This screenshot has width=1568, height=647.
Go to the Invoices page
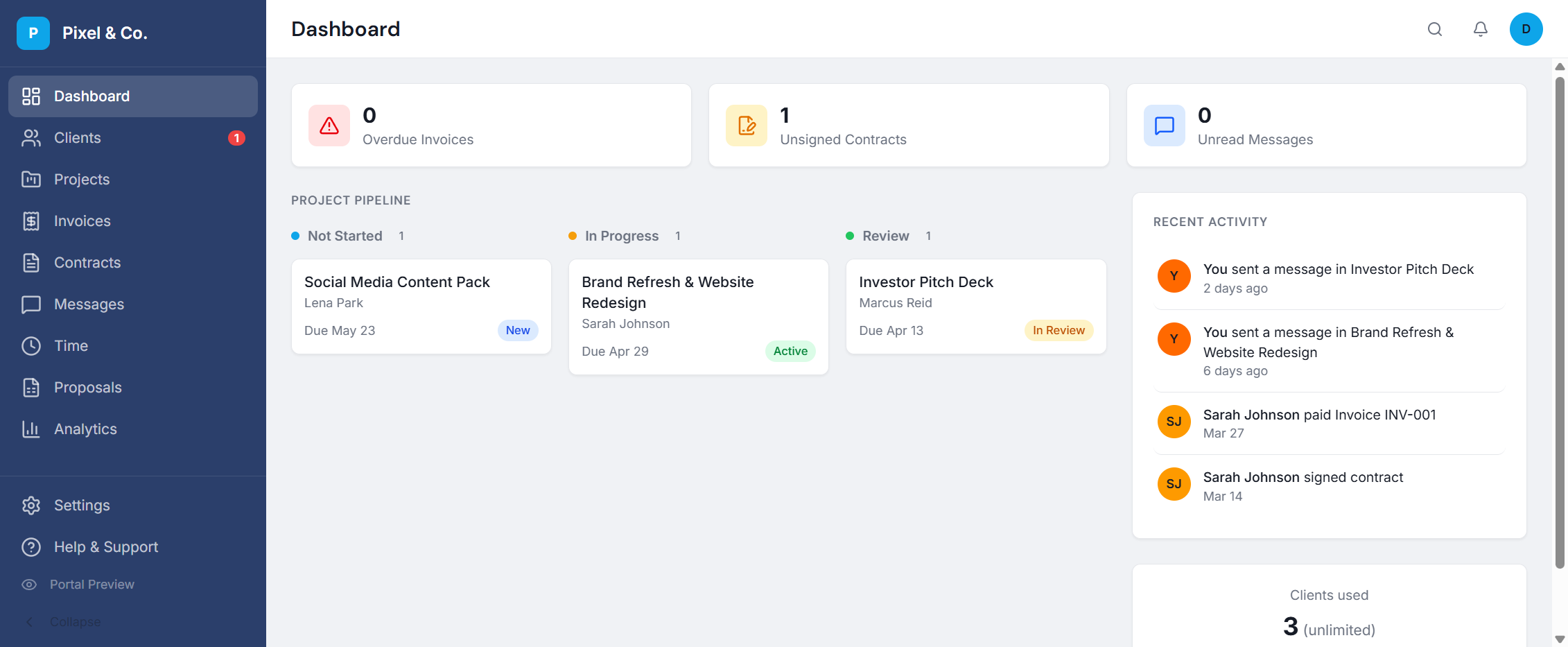pos(82,221)
